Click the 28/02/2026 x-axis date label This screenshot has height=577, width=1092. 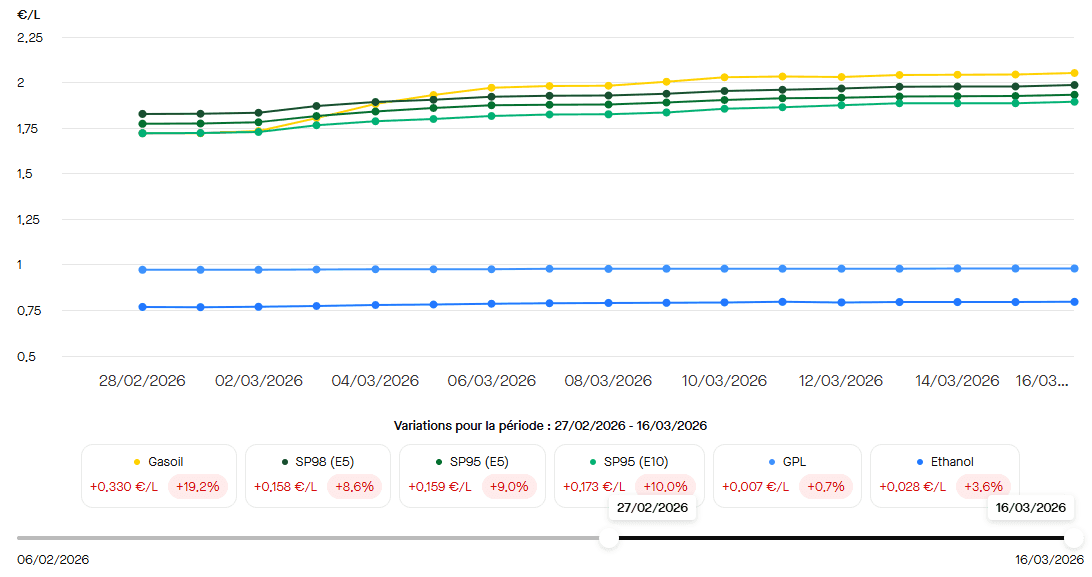coord(142,381)
